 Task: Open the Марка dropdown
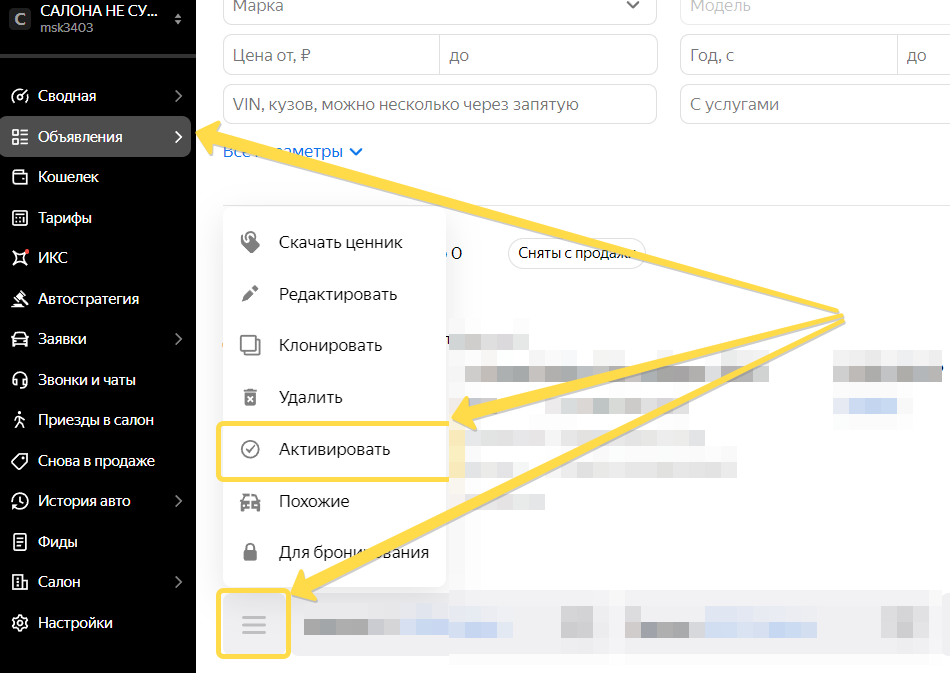pos(439,7)
